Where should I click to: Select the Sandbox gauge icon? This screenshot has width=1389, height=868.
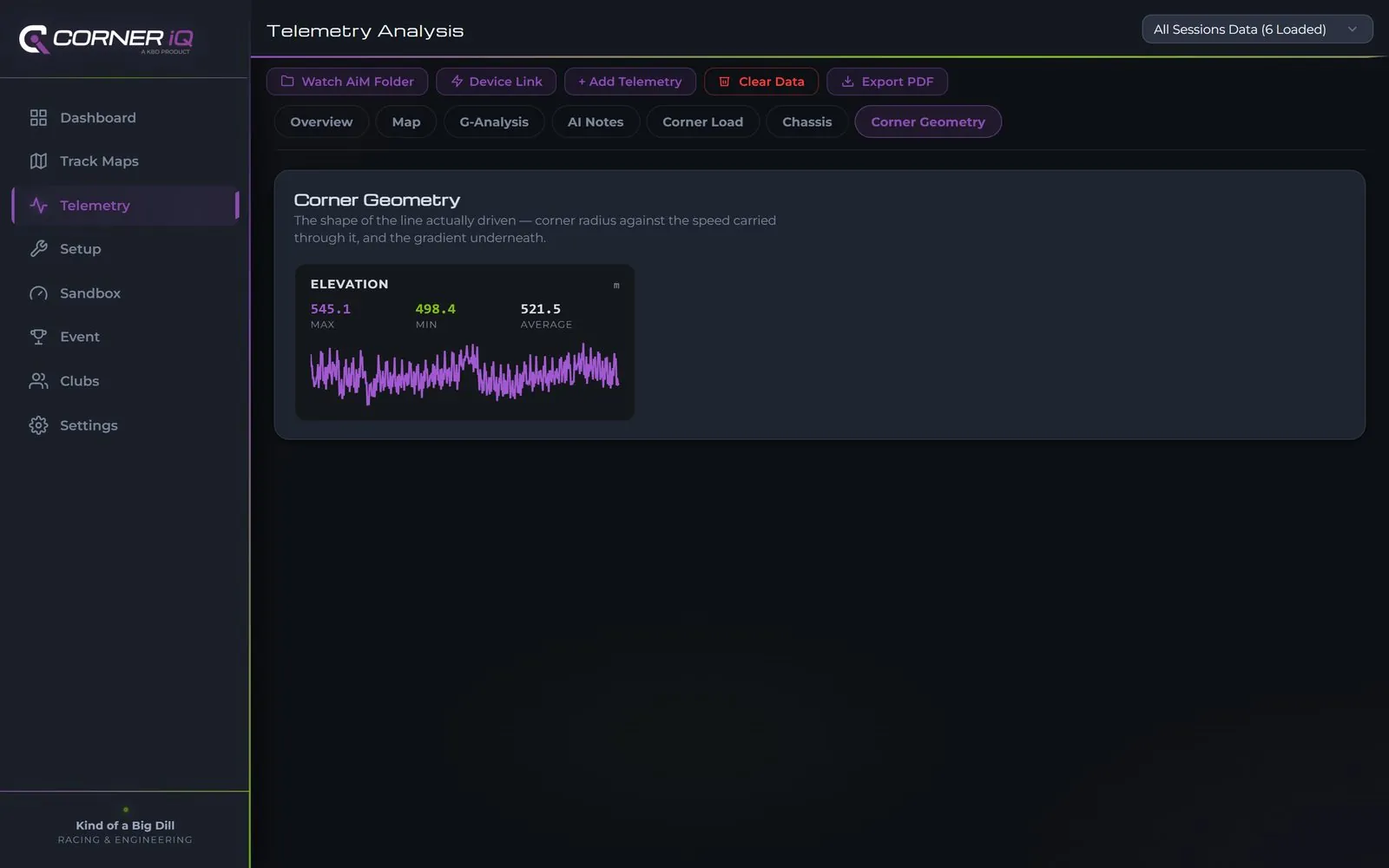pos(38,293)
